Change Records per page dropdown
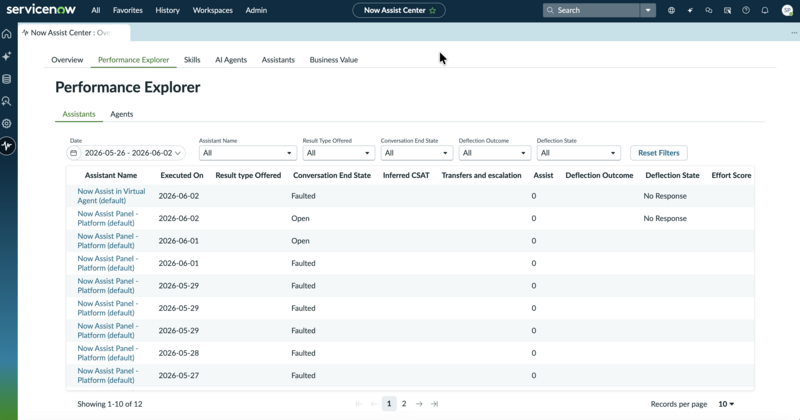Image resolution: width=800 pixels, height=420 pixels. click(726, 404)
